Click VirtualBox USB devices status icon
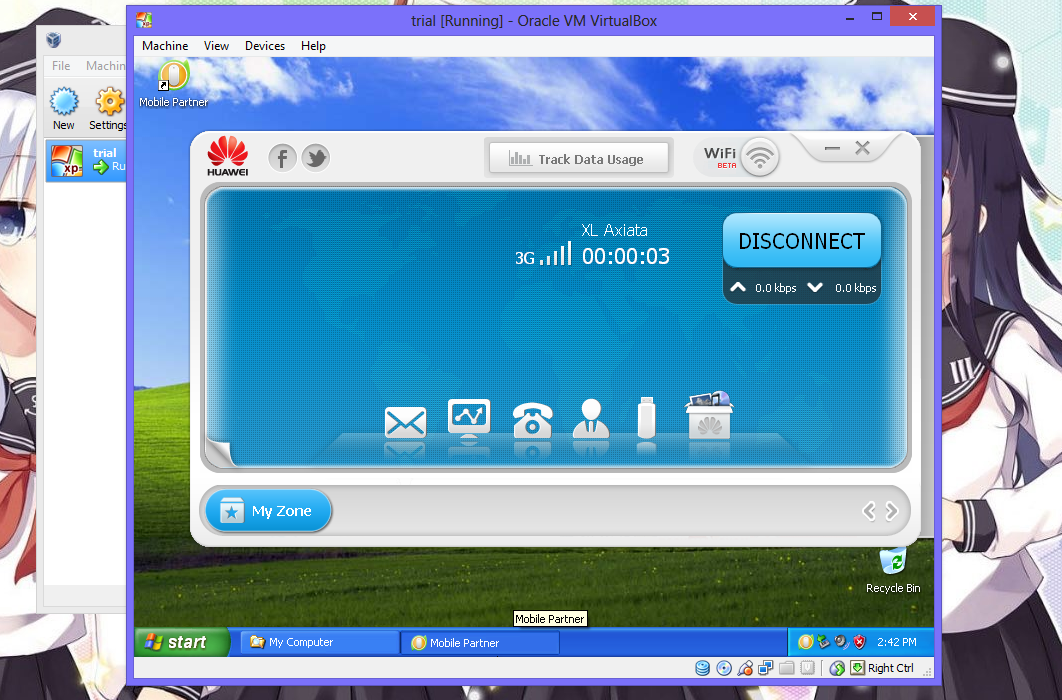1062x700 pixels. (745, 668)
